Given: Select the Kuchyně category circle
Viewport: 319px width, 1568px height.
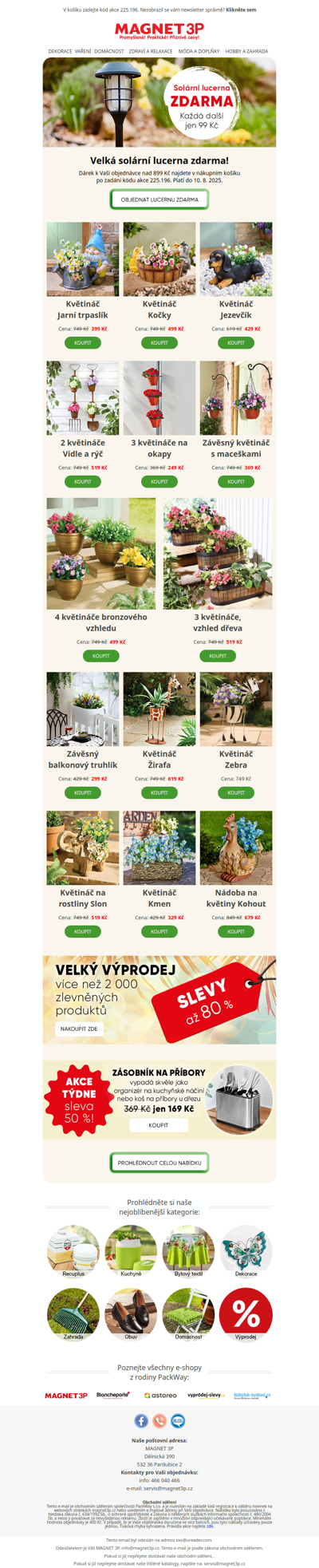Looking at the screenshot, I should pos(131,1251).
